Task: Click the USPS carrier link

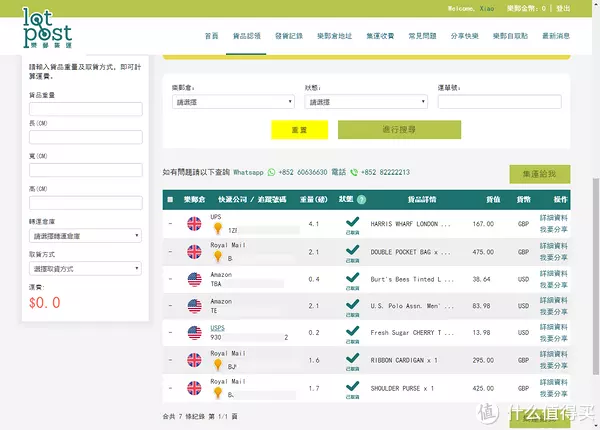Action: [217, 328]
